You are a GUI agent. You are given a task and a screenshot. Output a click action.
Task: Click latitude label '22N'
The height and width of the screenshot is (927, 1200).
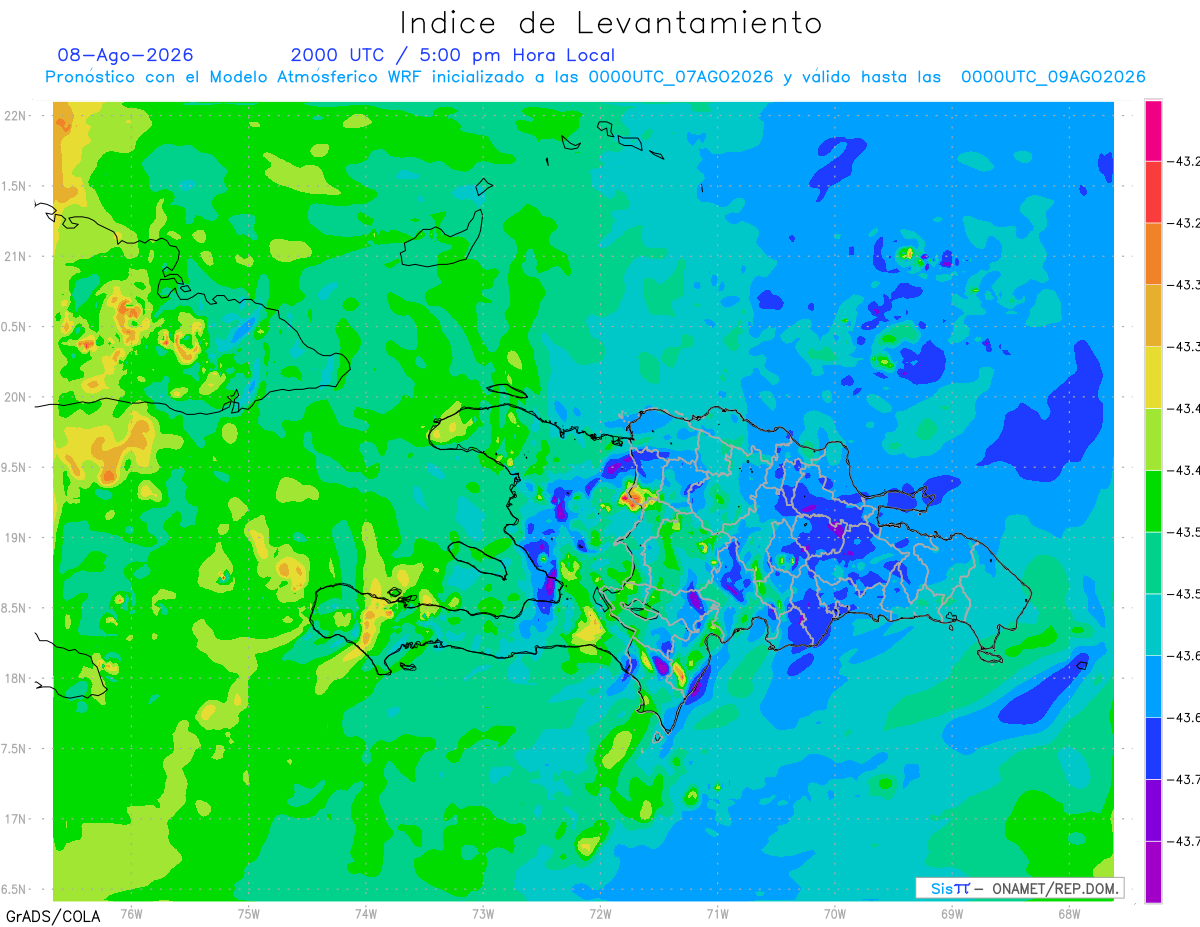(x=17, y=116)
